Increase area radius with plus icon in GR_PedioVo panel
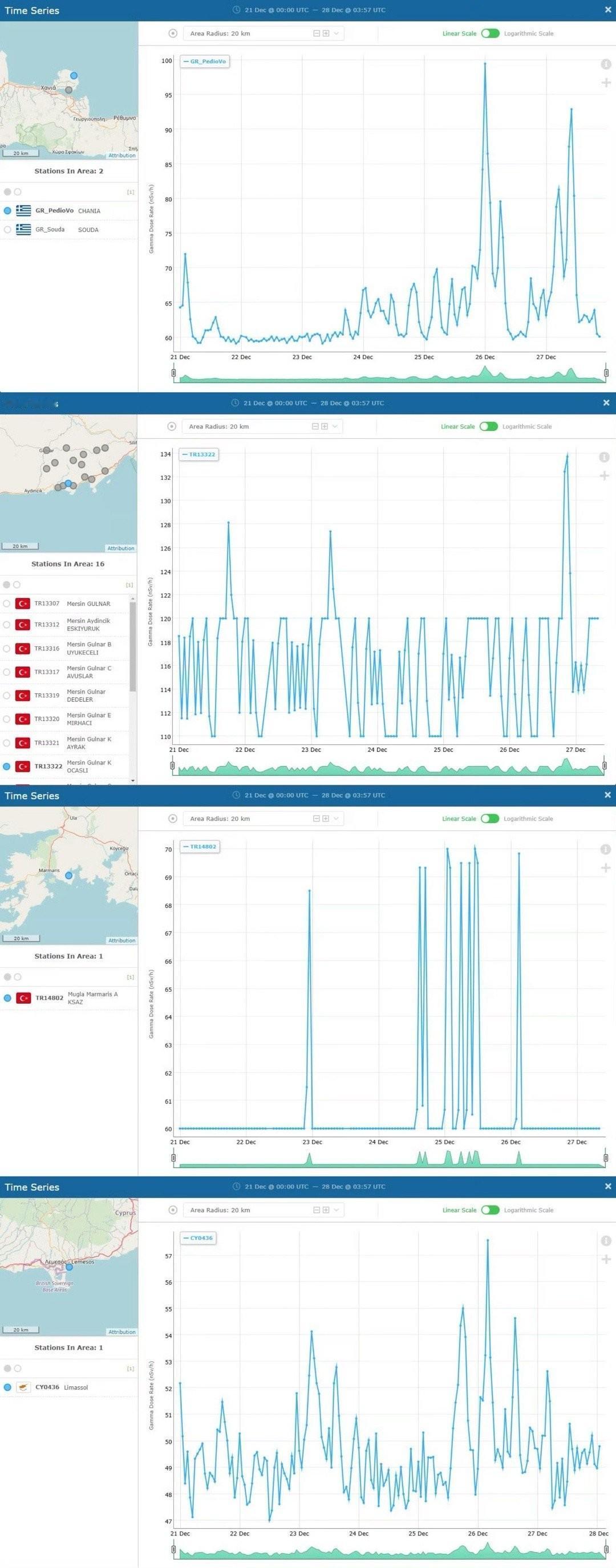The width and height of the screenshot is (616, 1568). click(326, 34)
